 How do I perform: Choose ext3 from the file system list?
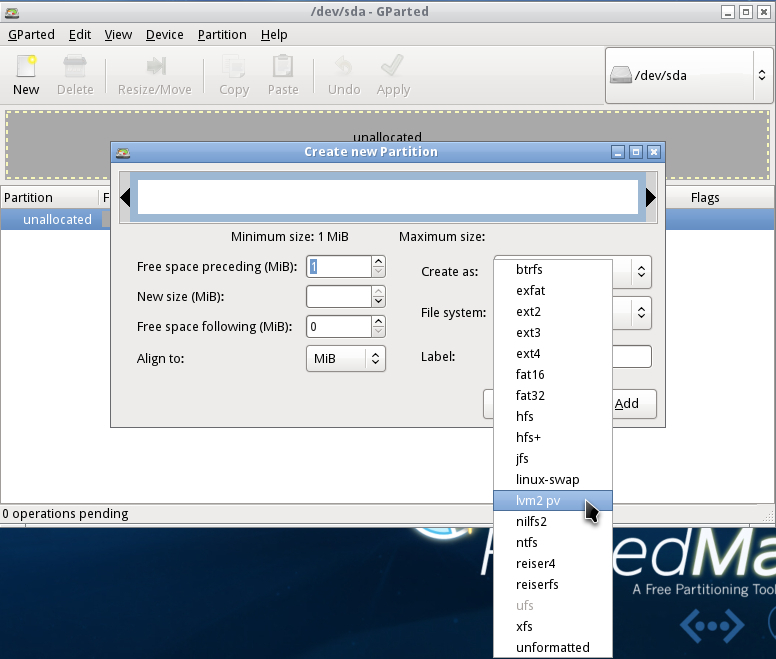(553, 332)
